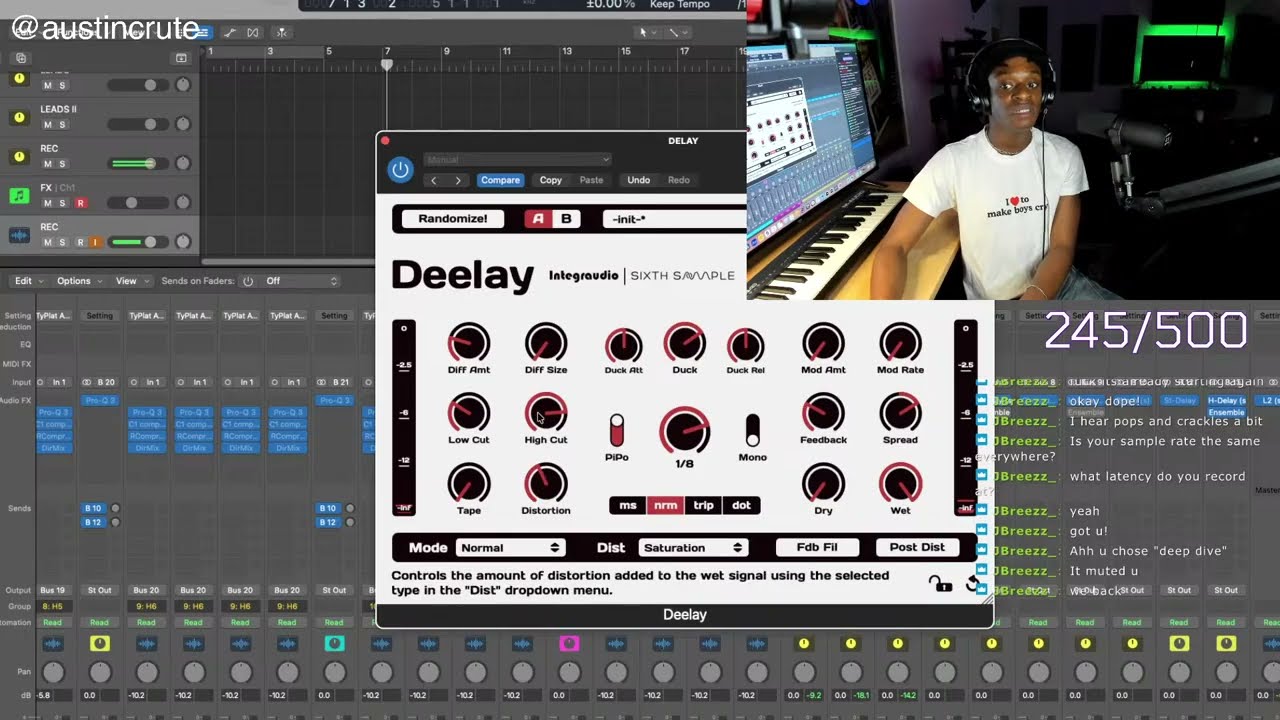Image resolution: width=1280 pixels, height=720 pixels.
Task: Open the Mode dropdown set to Normal
Action: 510,548
